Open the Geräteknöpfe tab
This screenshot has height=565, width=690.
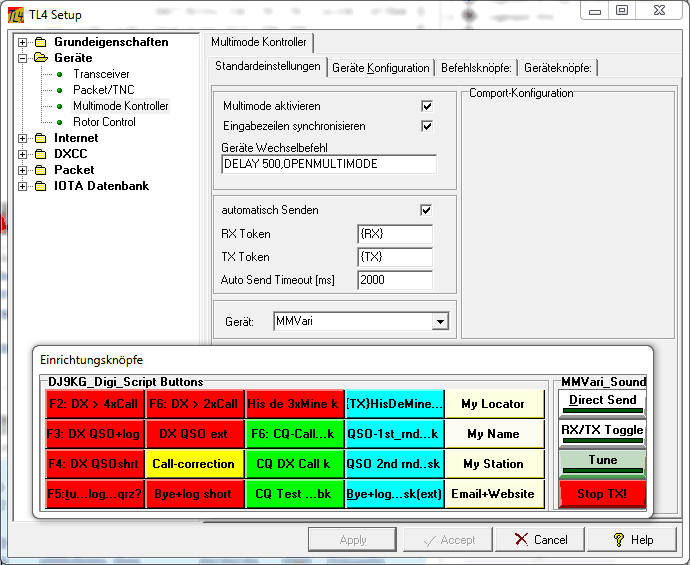(558, 68)
